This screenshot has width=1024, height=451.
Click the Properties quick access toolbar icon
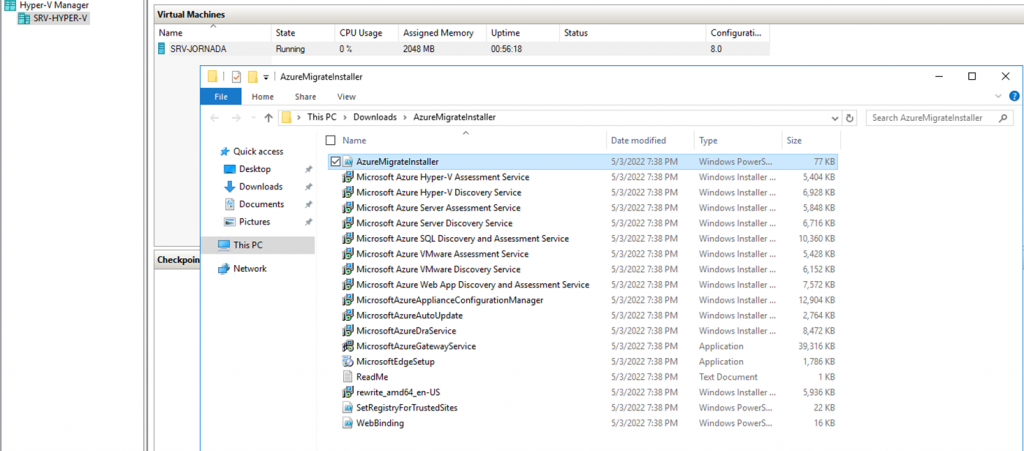(x=236, y=77)
